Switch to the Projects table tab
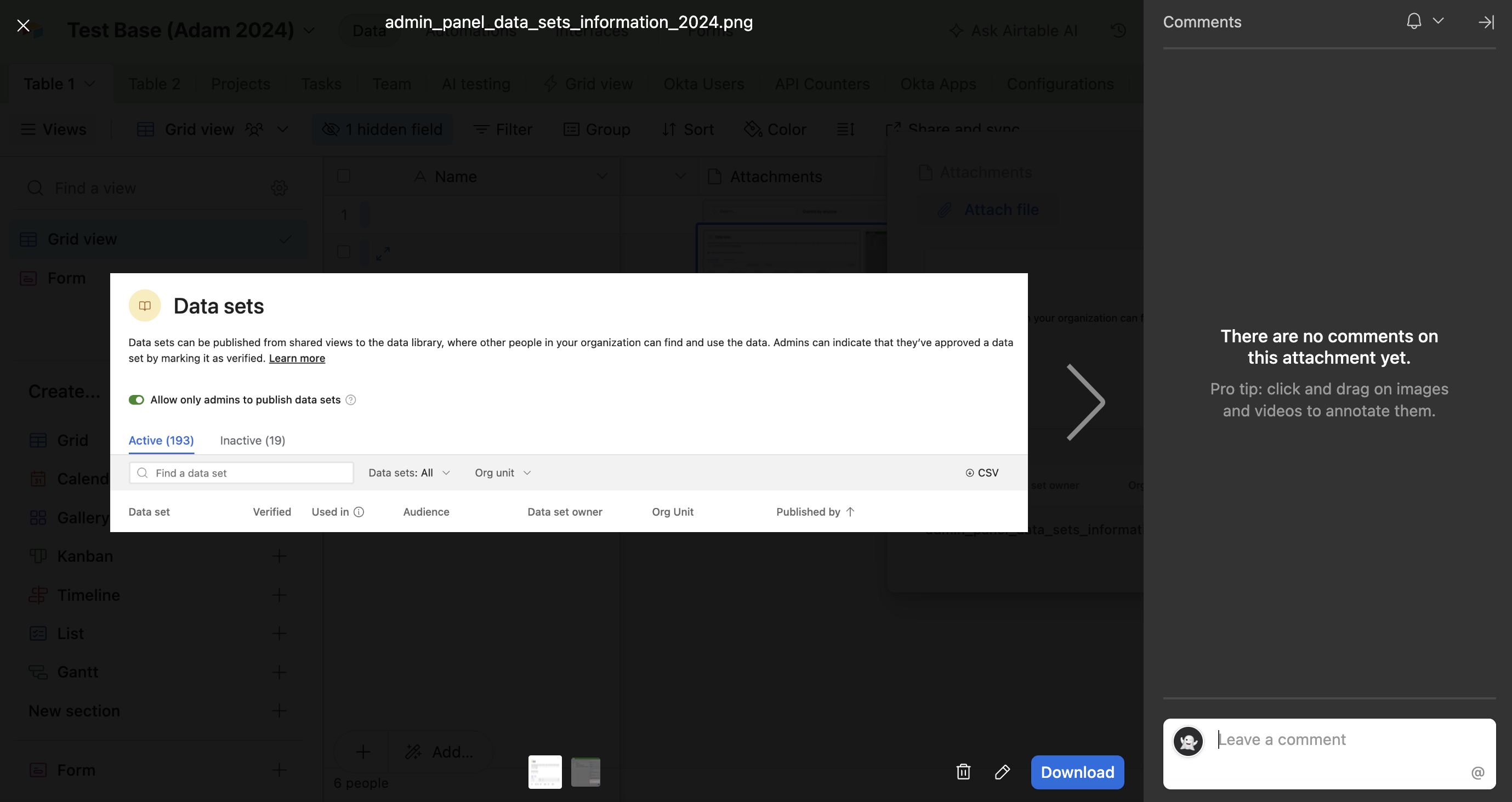 (x=241, y=83)
